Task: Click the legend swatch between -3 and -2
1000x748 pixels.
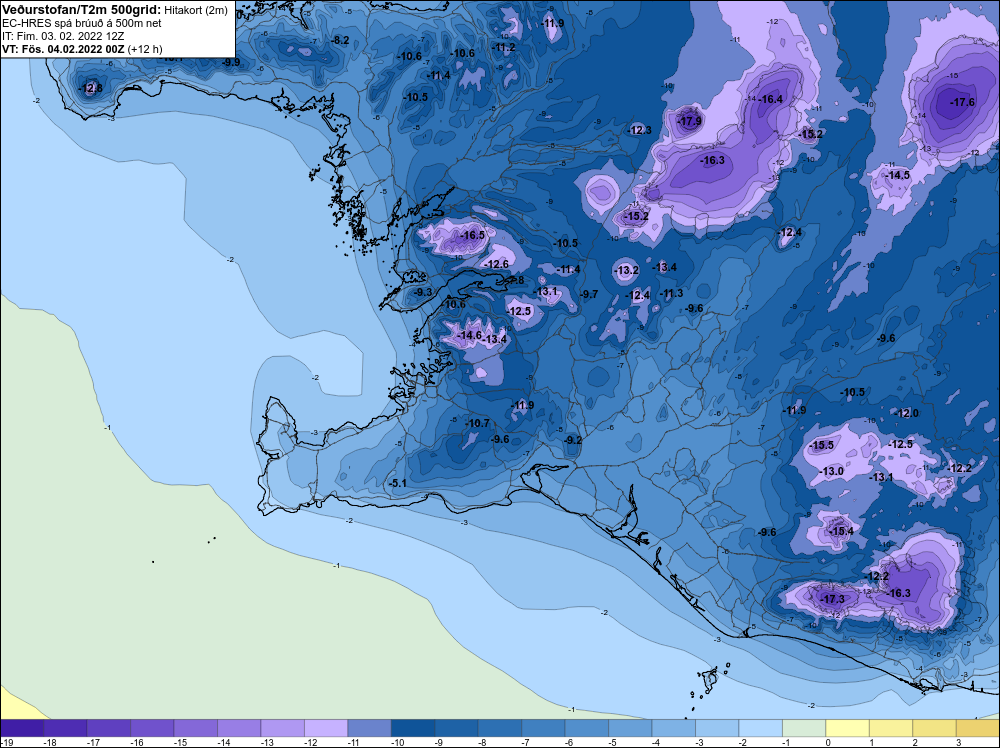Action: point(717,728)
